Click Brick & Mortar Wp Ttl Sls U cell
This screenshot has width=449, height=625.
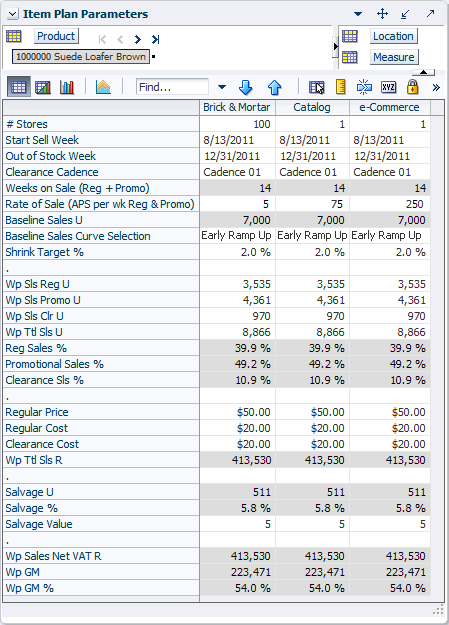tap(237, 332)
